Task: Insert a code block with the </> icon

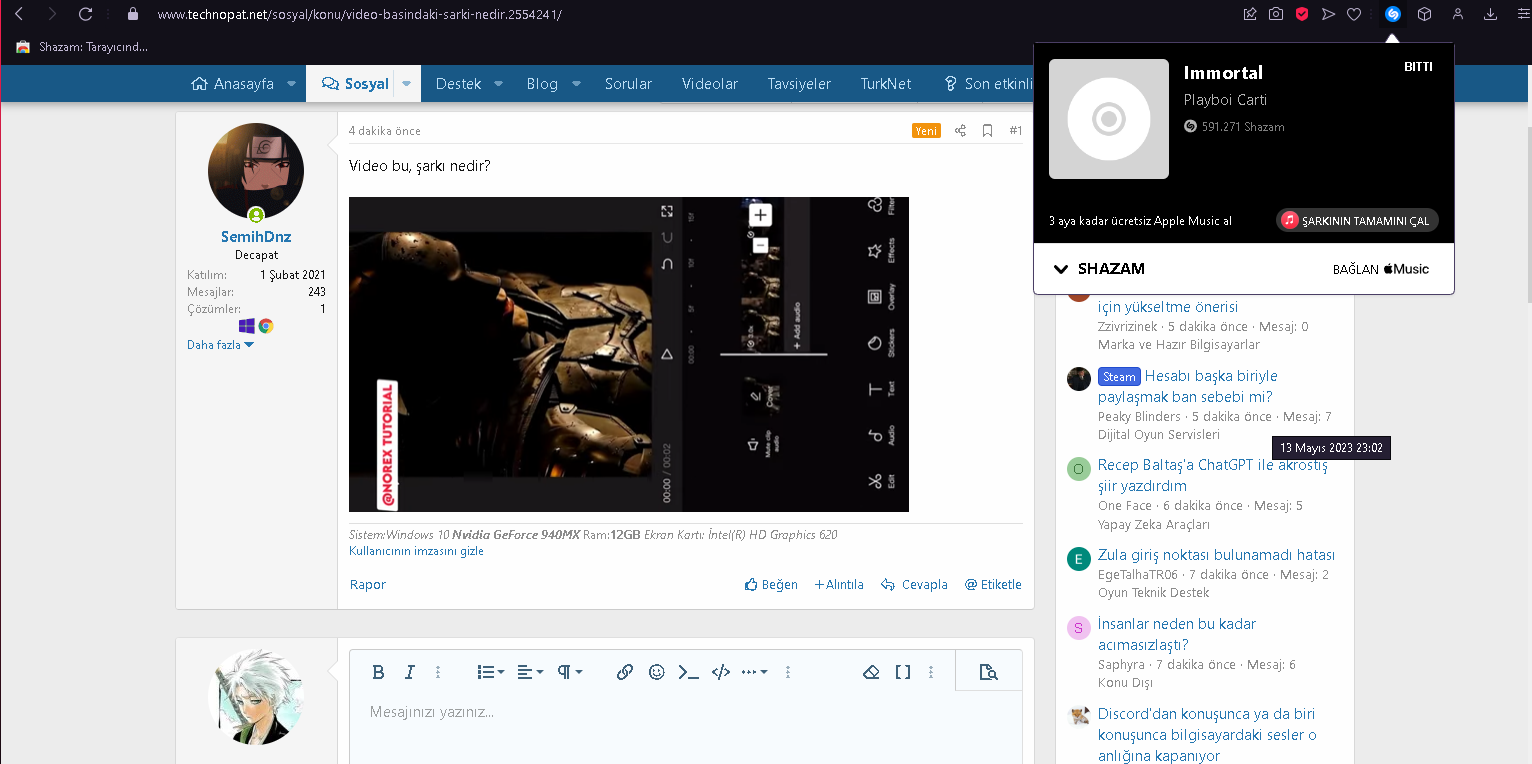Action: 721,672
